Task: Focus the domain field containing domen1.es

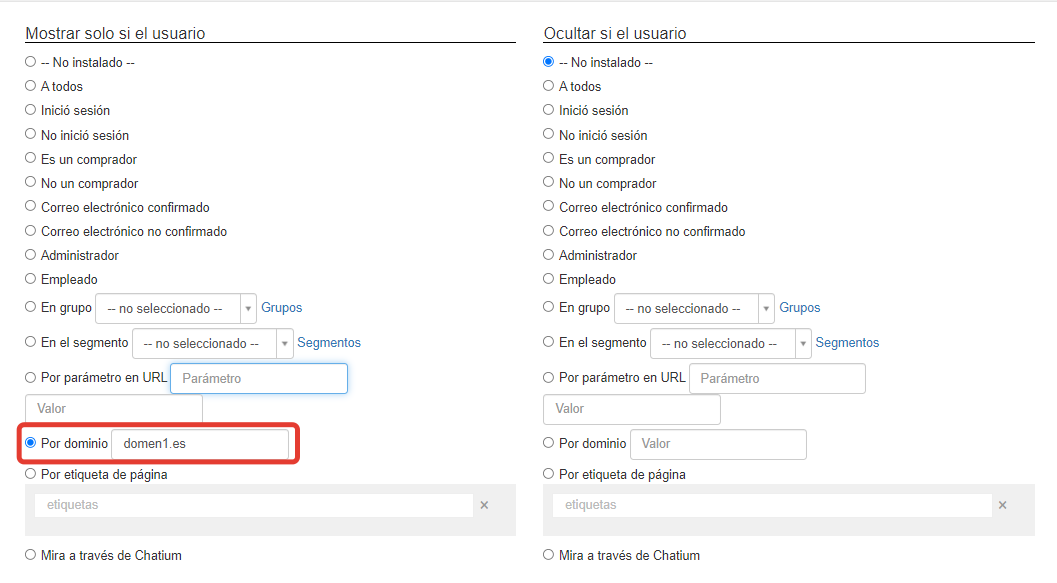Action: [200, 443]
